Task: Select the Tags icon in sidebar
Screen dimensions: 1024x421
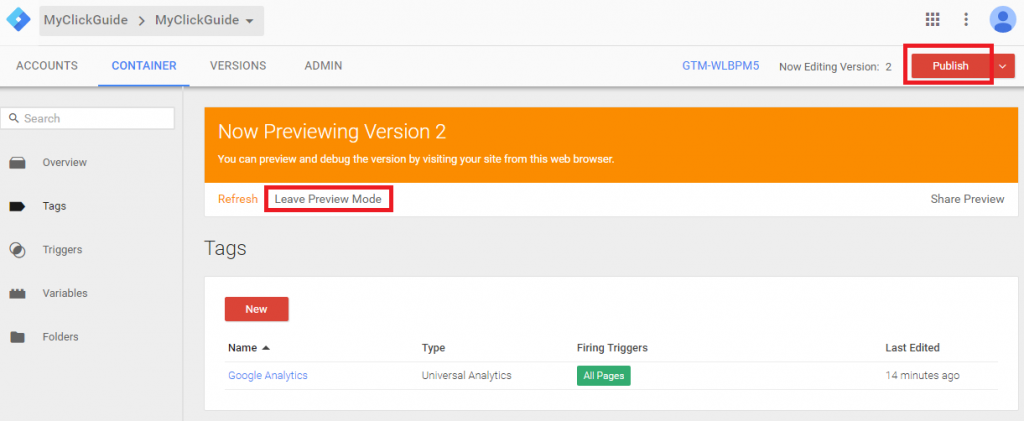Action: [17, 206]
